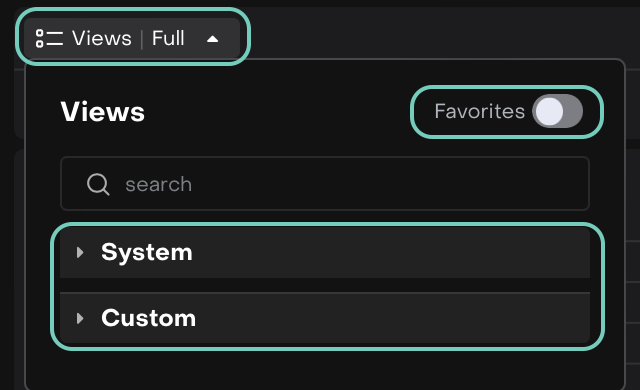Viewport: 640px width, 390px height.
Task: Click the white knob of the Favorites switch
Action: click(549, 111)
